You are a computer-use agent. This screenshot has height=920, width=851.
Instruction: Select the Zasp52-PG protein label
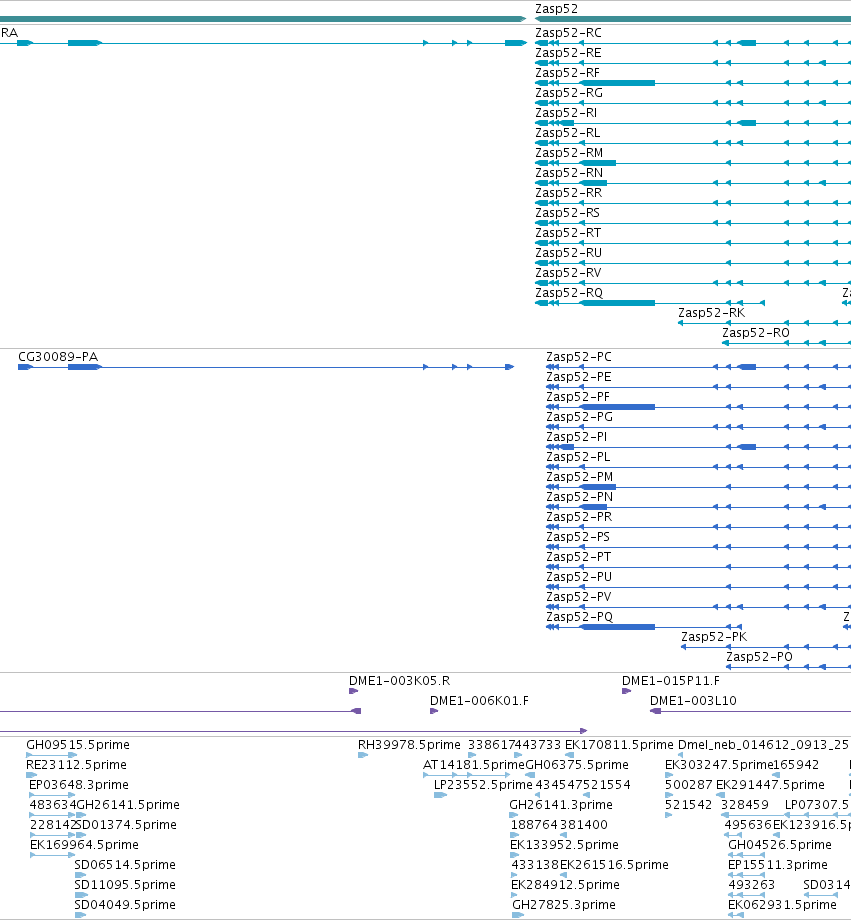[579, 417]
